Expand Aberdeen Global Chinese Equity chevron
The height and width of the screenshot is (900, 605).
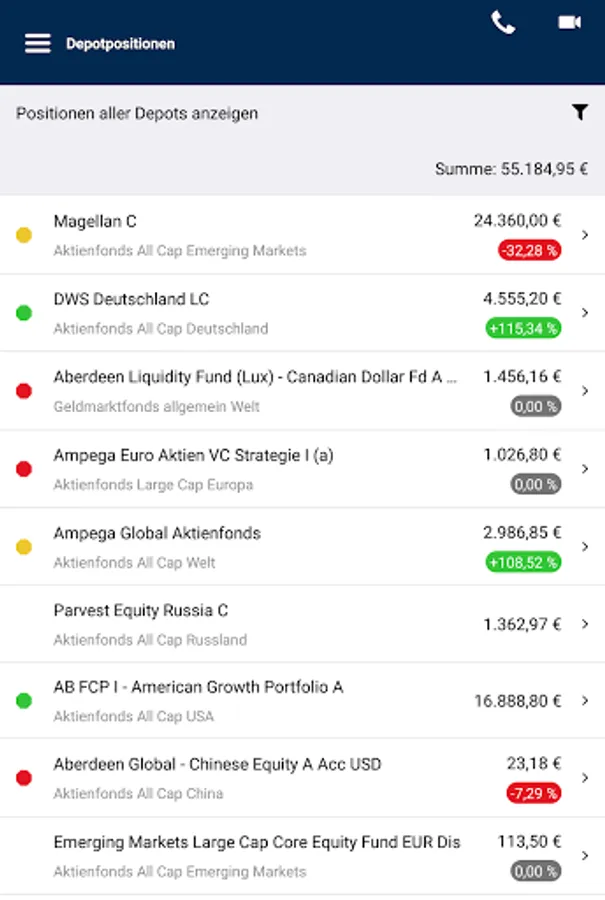(585, 778)
